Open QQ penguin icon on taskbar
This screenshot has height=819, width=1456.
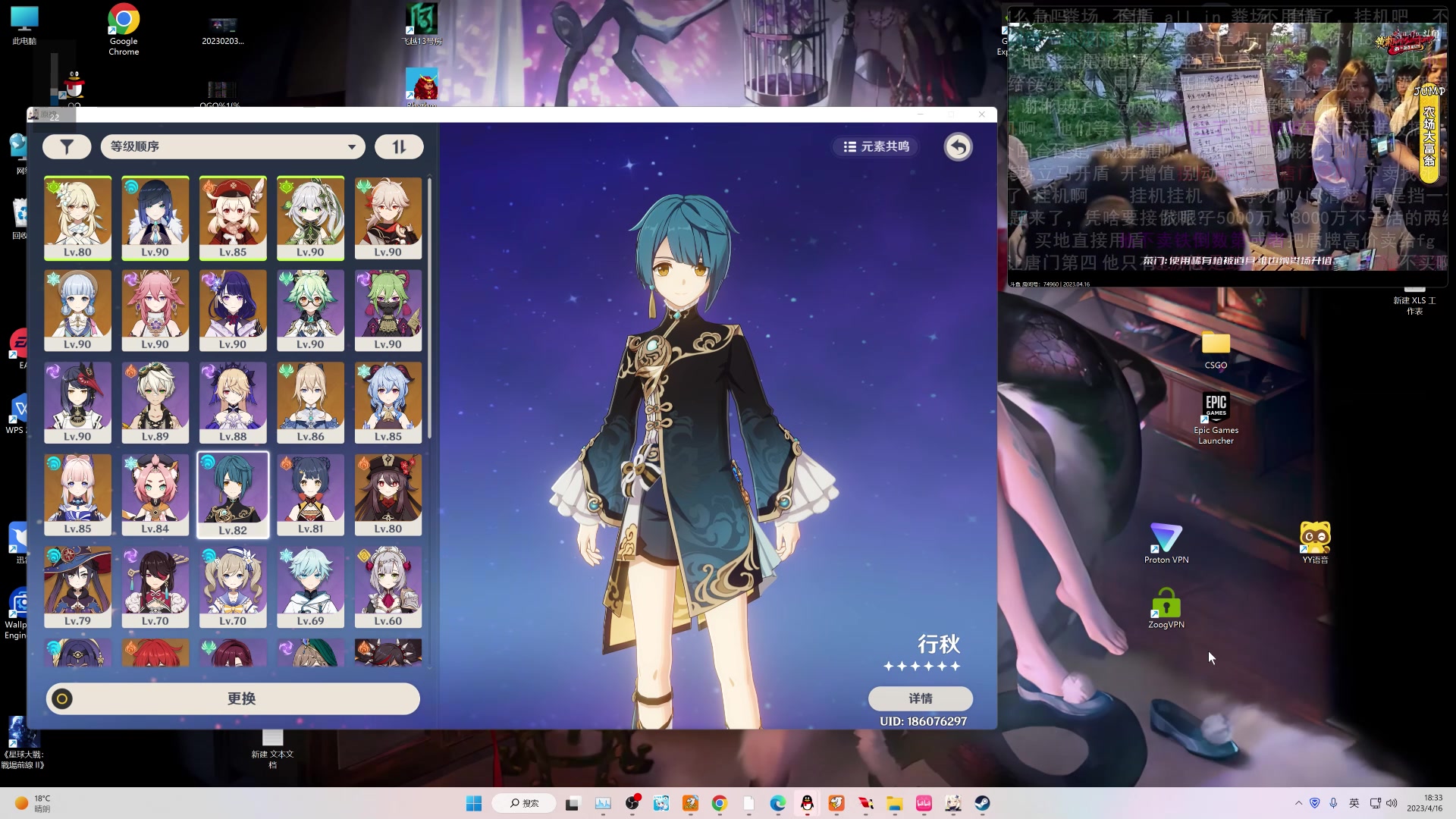tap(807, 803)
